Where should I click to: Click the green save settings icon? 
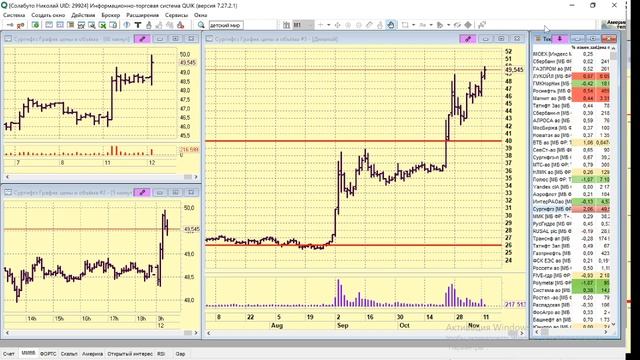point(36,25)
